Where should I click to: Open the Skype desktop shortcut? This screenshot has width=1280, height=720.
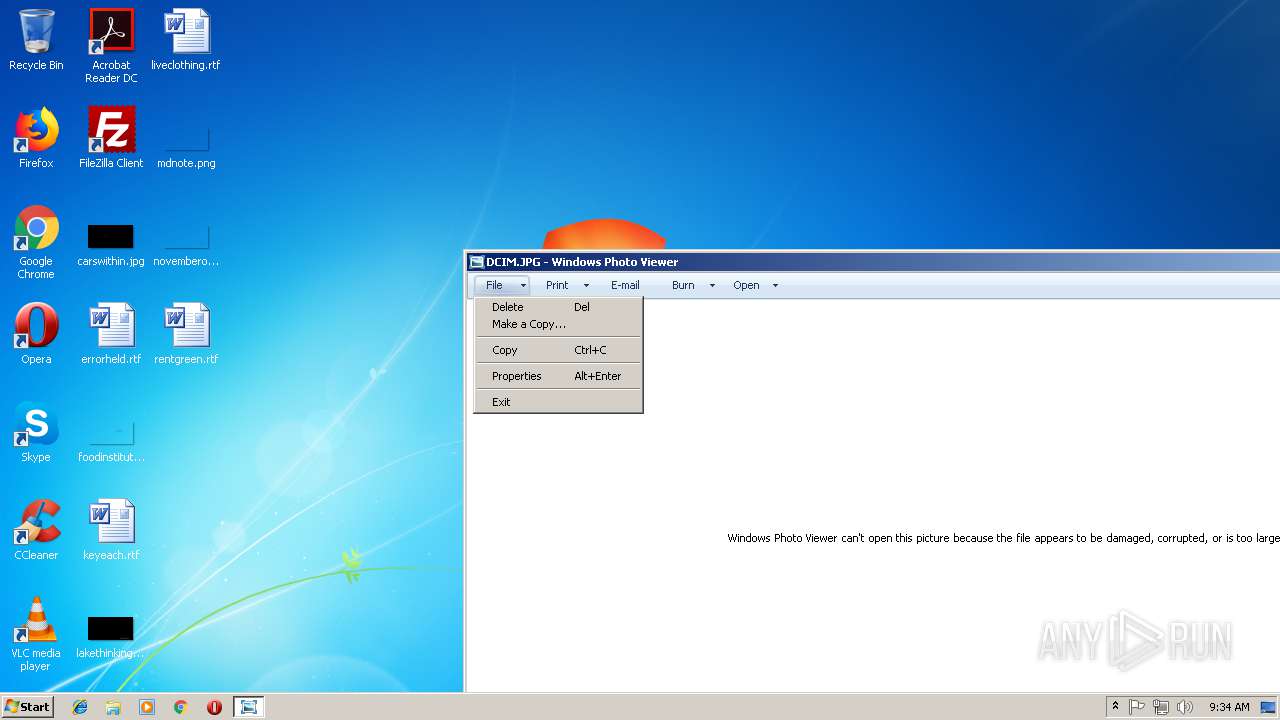(x=36, y=432)
